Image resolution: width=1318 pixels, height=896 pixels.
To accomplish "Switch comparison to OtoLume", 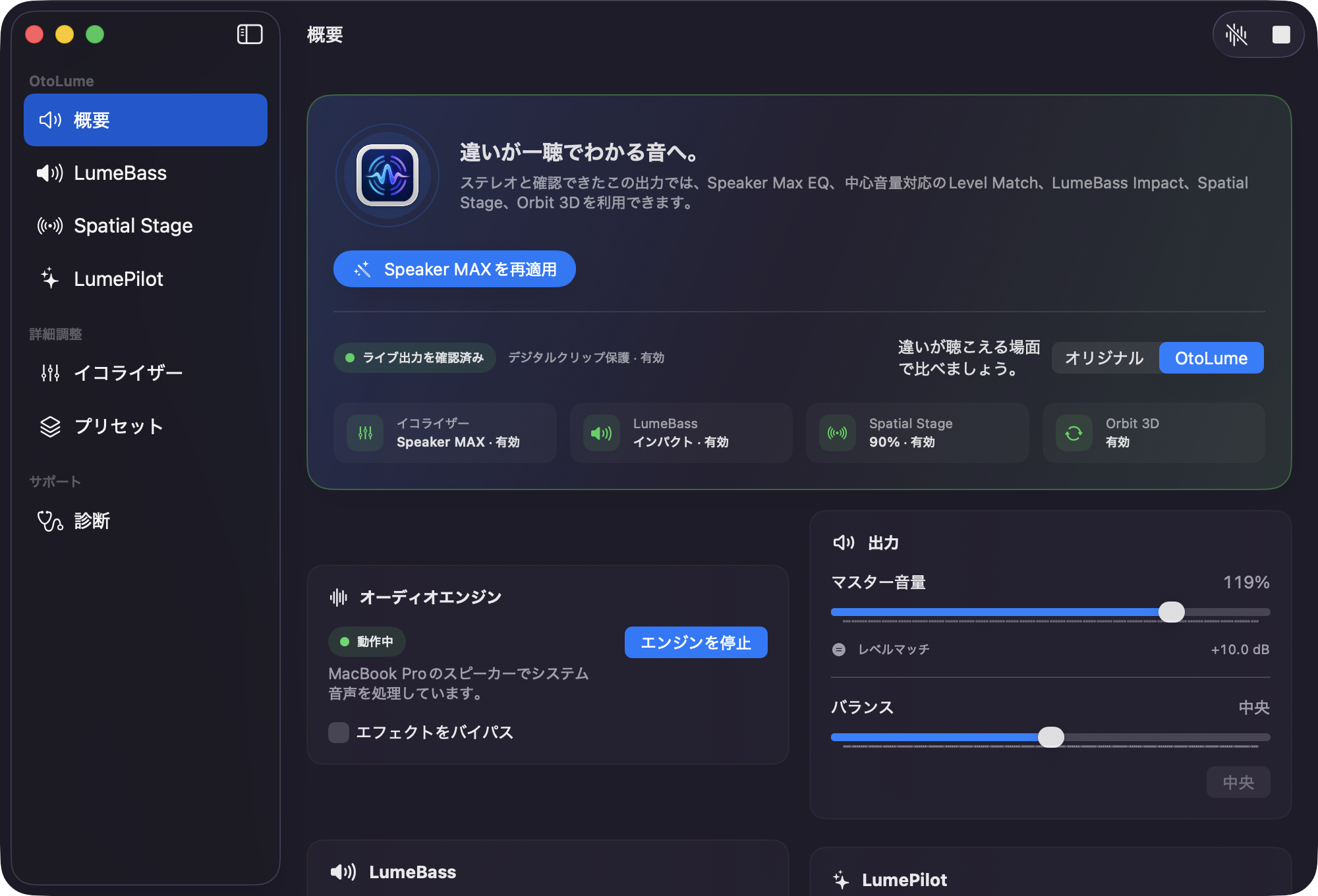I will click(1211, 358).
